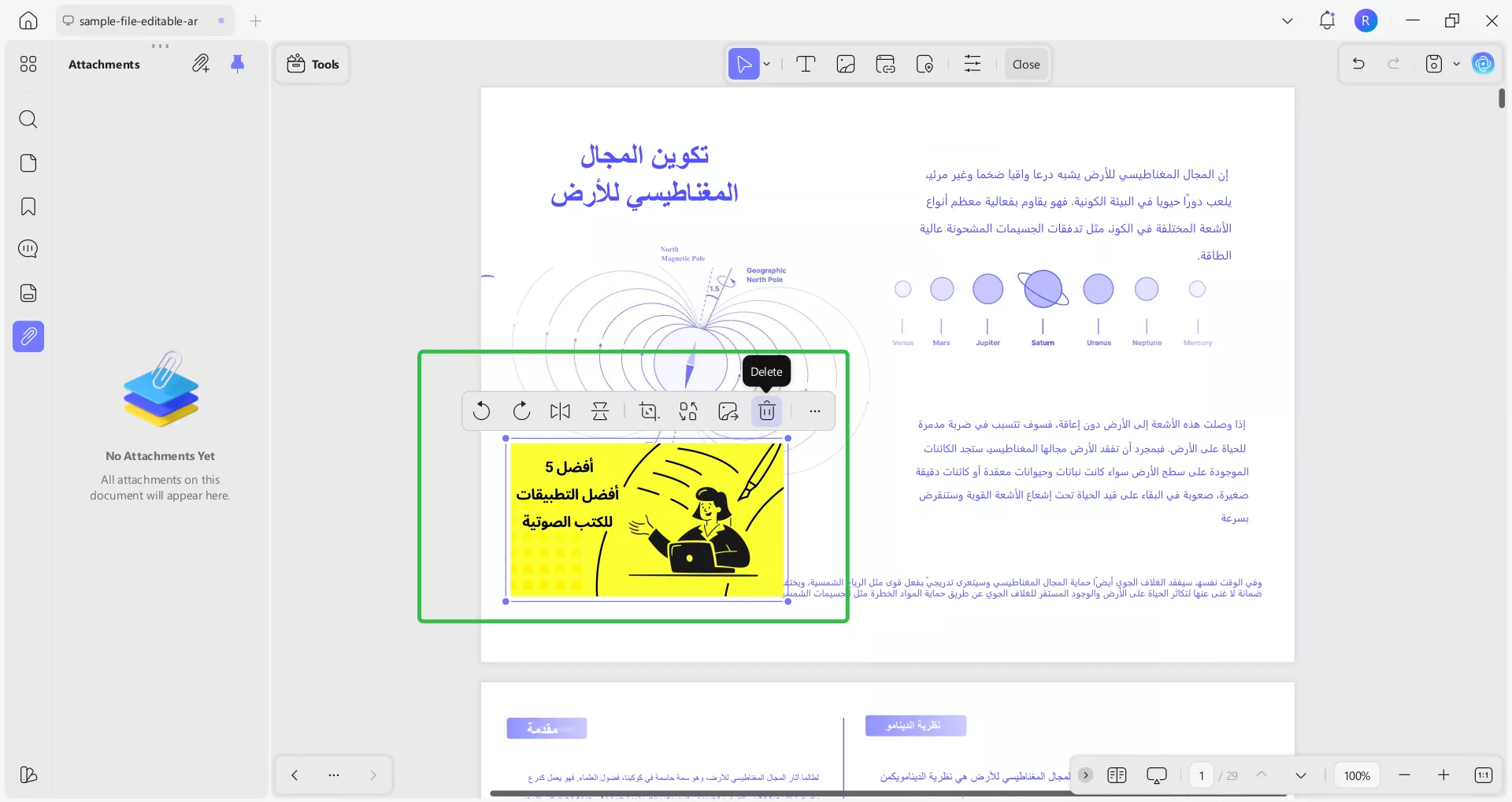
Task: Switch to the Tools tab
Action: click(x=312, y=64)
